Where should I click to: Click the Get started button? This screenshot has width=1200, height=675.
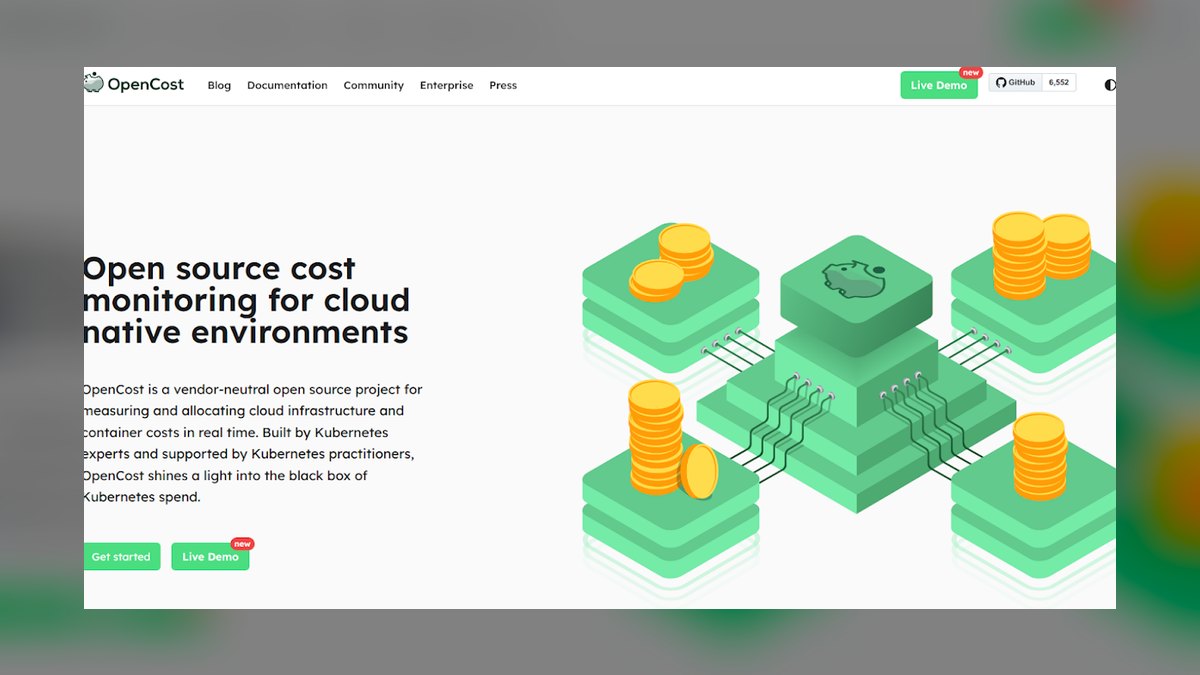point(122,557)
